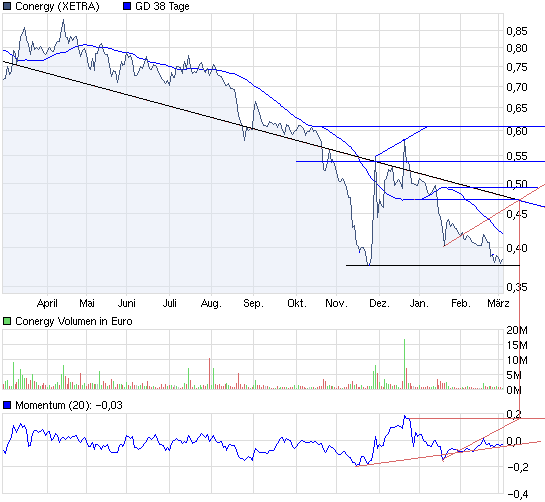Click the momentum peak in late December
Viewport: 545px width, 502px height.
tap(405, 416)
